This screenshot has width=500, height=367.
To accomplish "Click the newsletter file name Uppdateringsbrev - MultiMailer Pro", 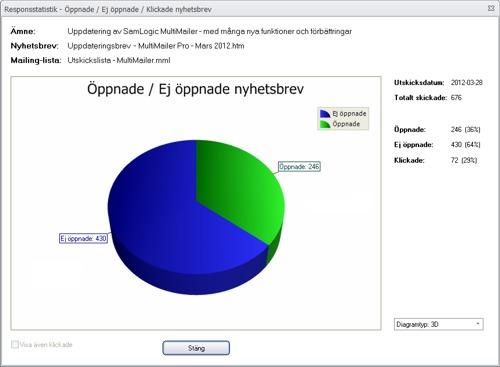I will pyautogui.click(x=156, y=46).
